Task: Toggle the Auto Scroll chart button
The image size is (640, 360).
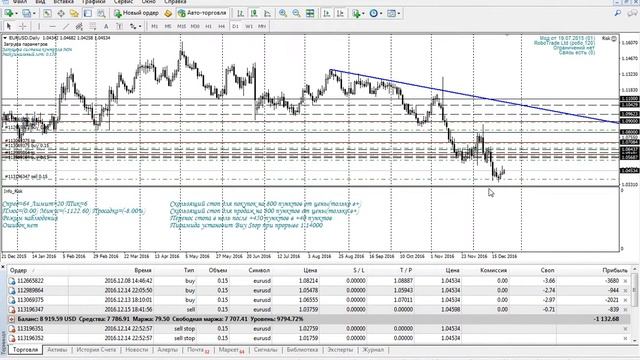Action: pos(327,13)
